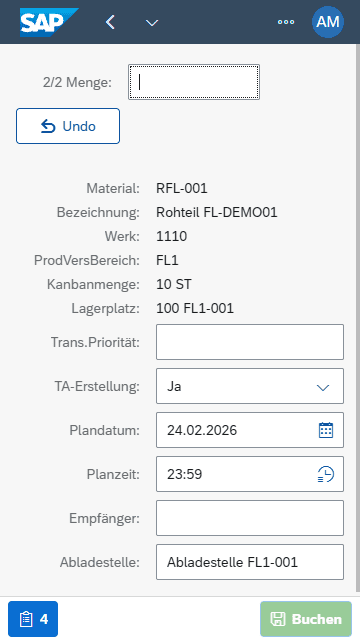Viewport: 360px width, 640px height.
Task: Open the Plandatum calendar picker icon
Action: (x=326, y=430)
